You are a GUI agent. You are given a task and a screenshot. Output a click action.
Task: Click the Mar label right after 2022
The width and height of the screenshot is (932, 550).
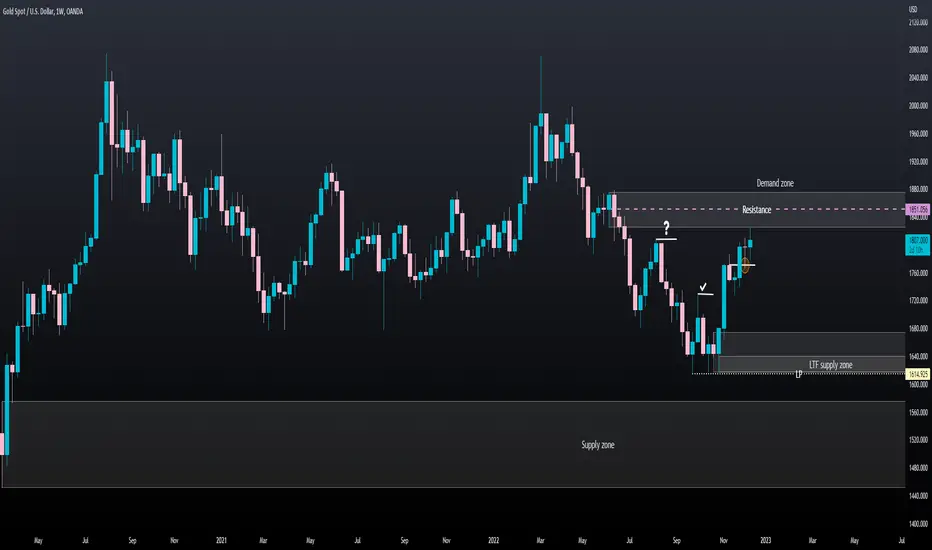pos(540,540)
